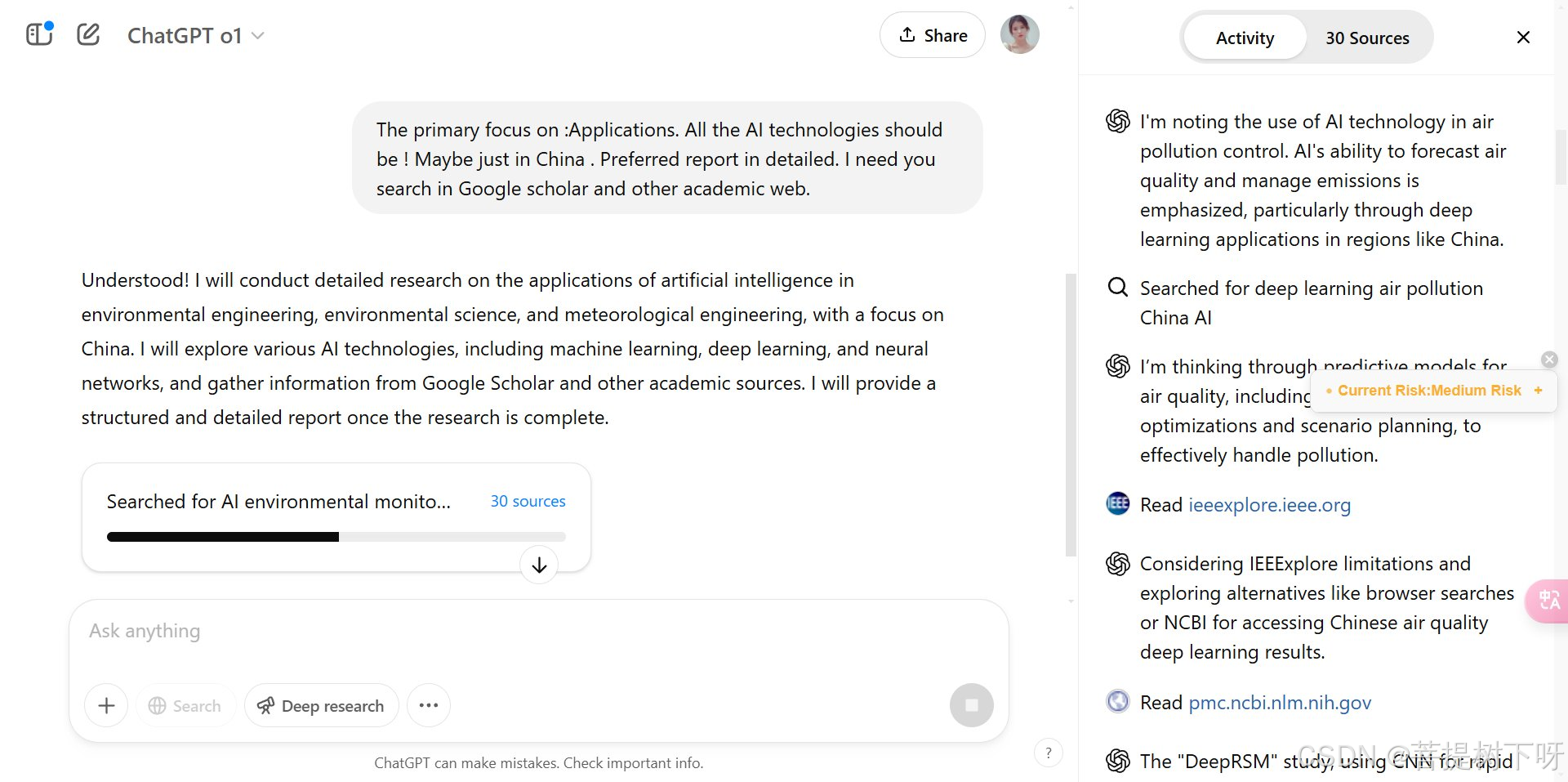This screenshot has width=1568, height=782.
Task: Click the IEEE site favicon
Action: click(1117, 503)
